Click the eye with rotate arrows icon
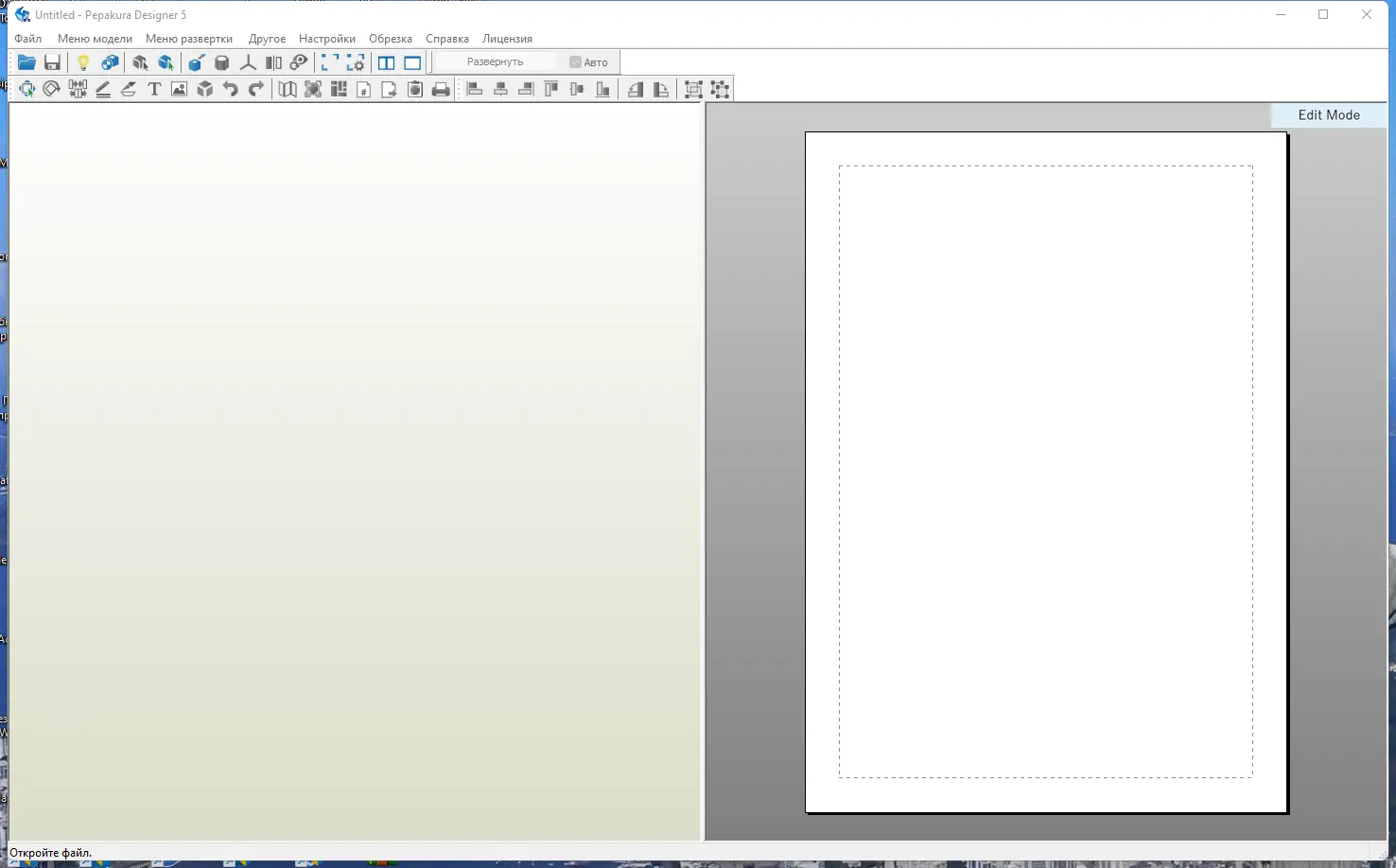This screenshot has width=1396, height=868. 299,62
